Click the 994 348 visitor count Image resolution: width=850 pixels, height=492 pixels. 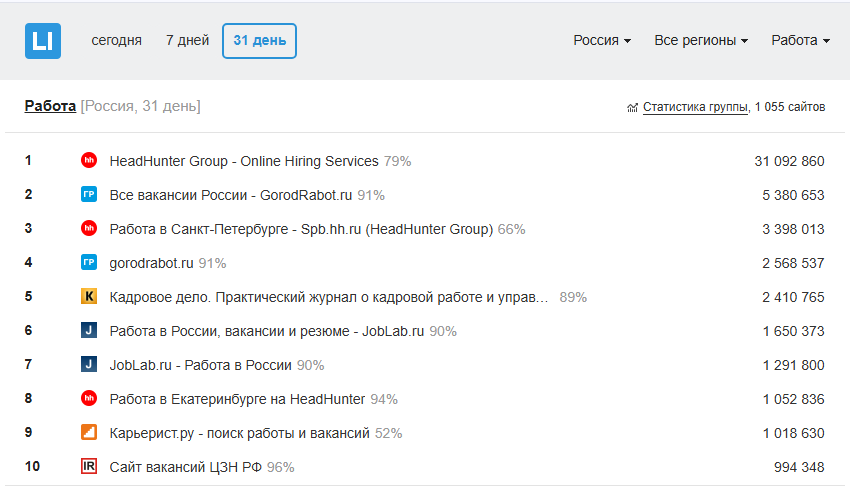pyautogui.click(x=799, y=468)
